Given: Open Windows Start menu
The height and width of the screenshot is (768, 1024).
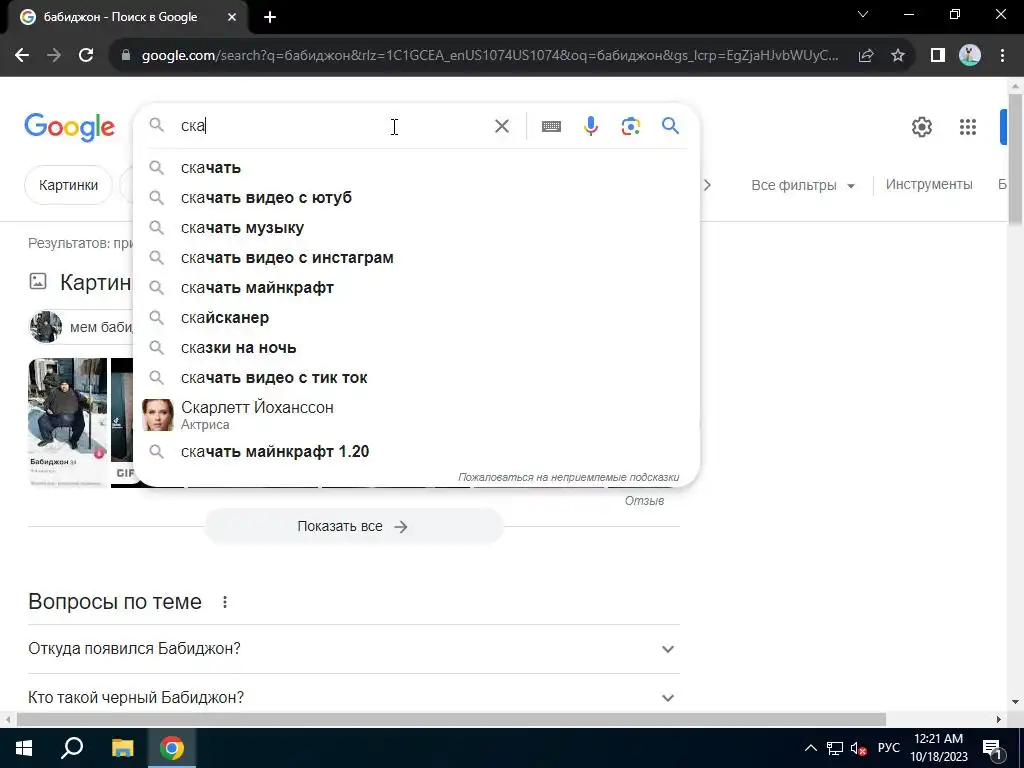Looking at the screenshot, I should (24, 748).
